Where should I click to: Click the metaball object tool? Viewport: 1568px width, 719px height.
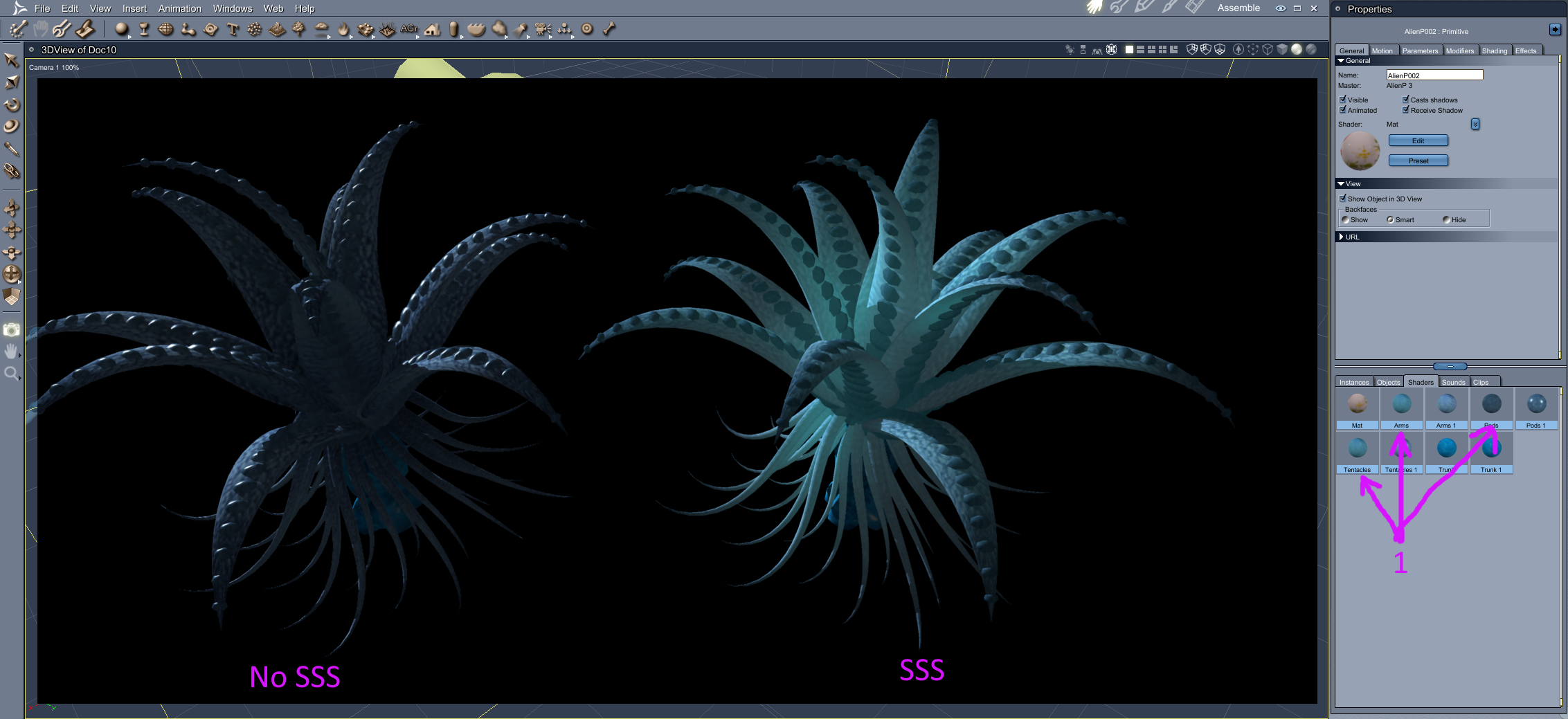[188, 29]
